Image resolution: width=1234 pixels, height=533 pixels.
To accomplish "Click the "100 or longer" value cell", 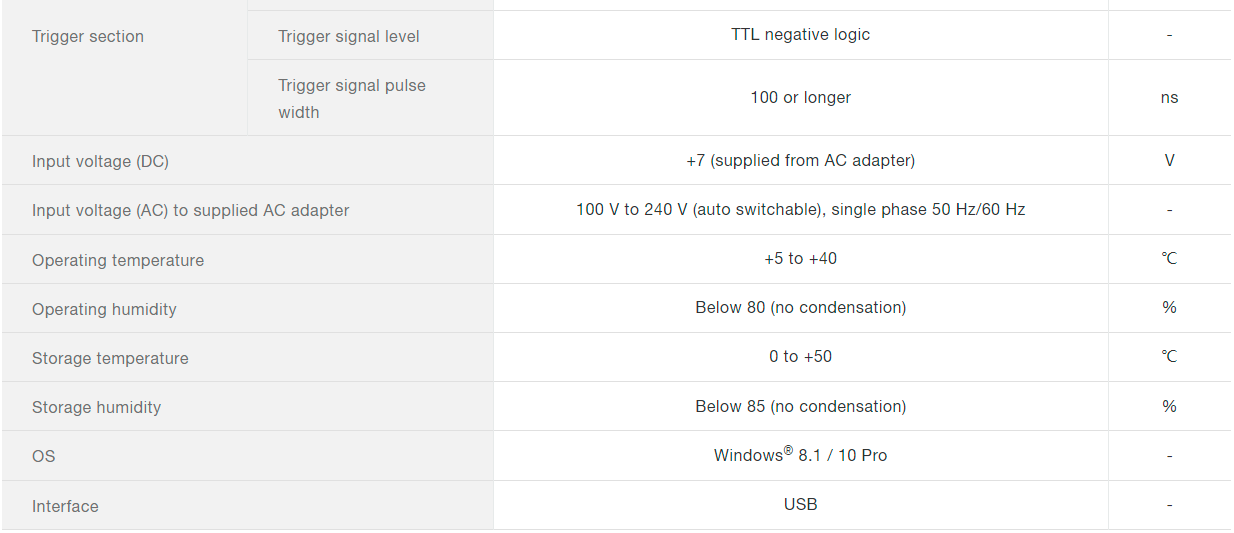I will pos(800,98).
